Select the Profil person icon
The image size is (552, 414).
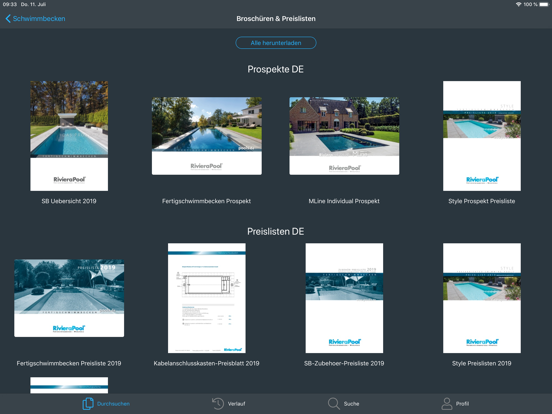click(447, 404)
